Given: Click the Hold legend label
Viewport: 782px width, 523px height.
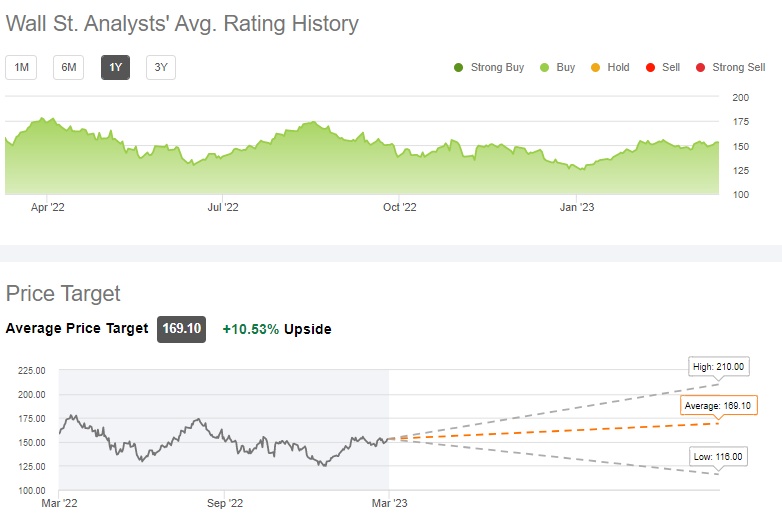Looking at the screenshot, I should click(618, 68).
